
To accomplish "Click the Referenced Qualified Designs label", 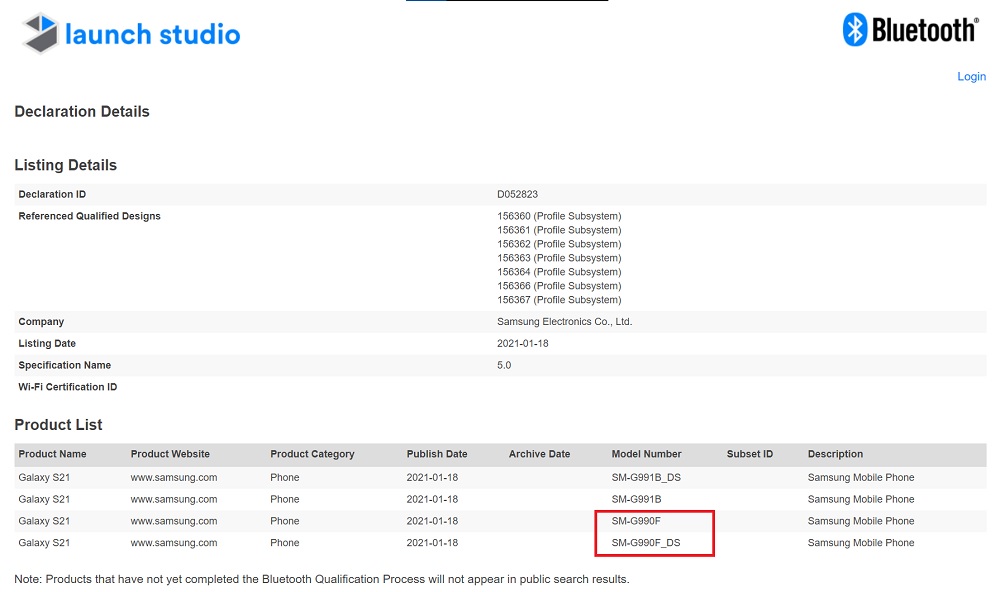I will coord(89,216).
